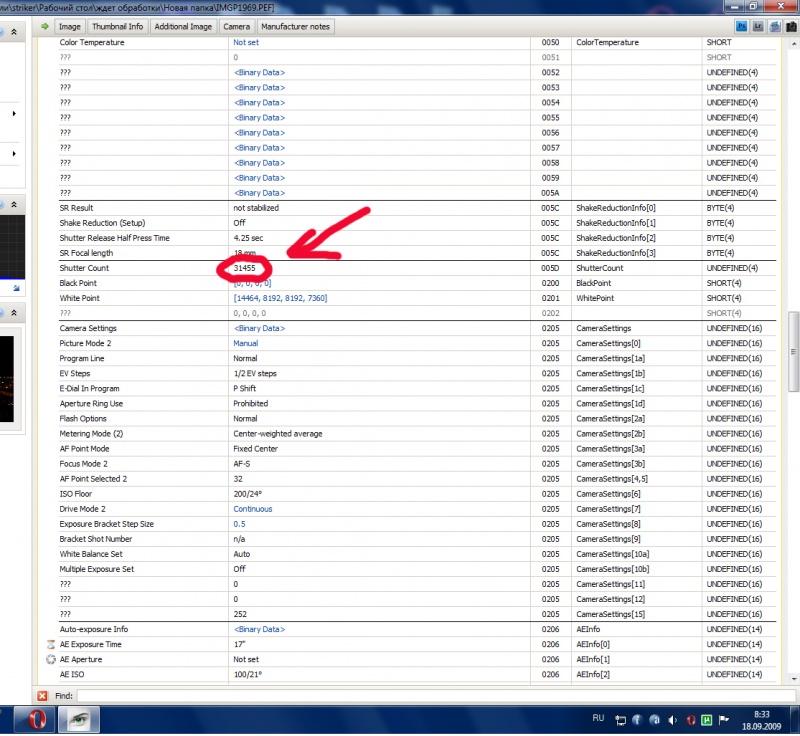Click the vertical scrollbar thumb
The width and height of the screenshot is (800, 736).
click(794, 340)
